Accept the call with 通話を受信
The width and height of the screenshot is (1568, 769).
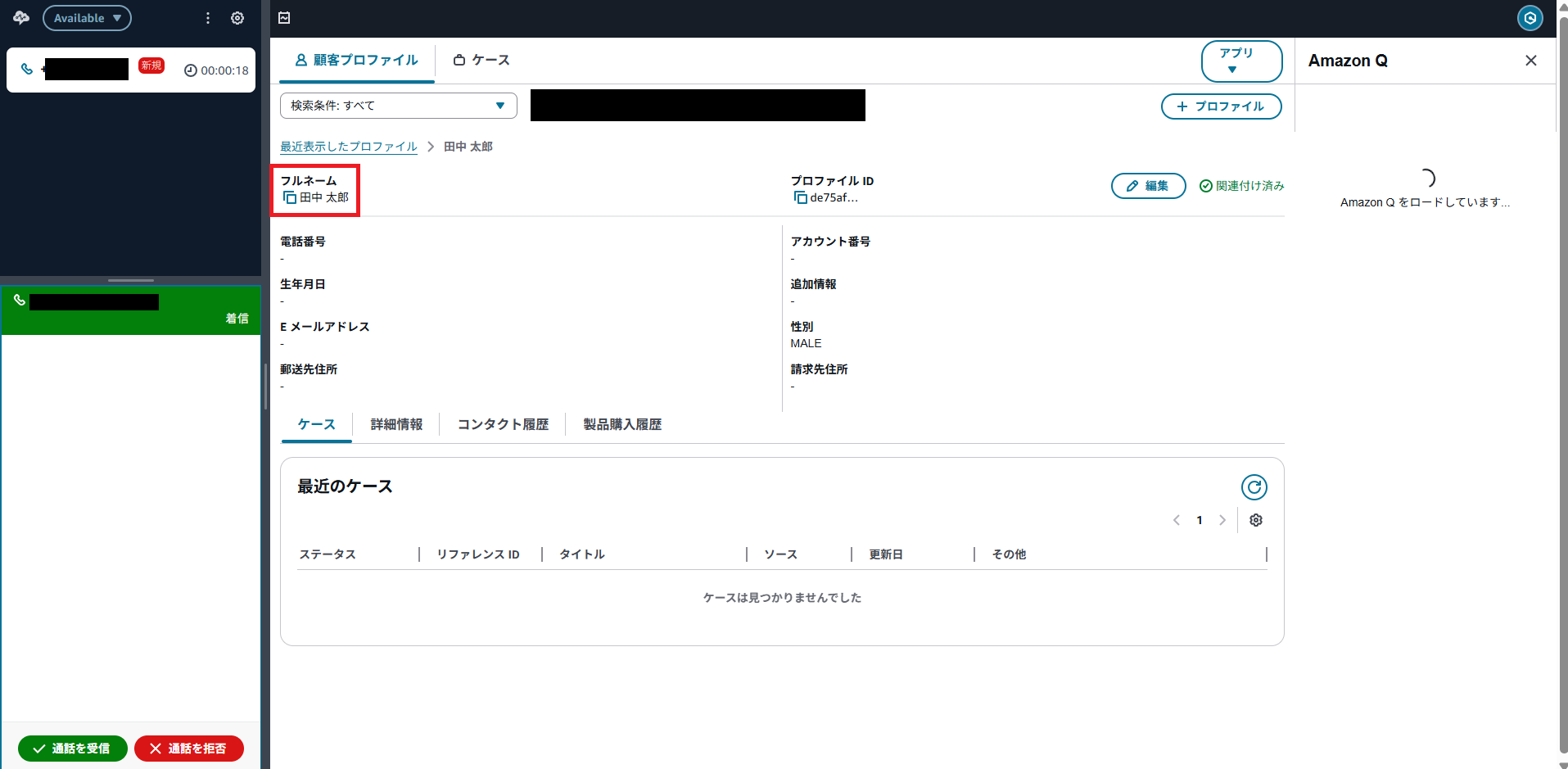coord(72,748)
